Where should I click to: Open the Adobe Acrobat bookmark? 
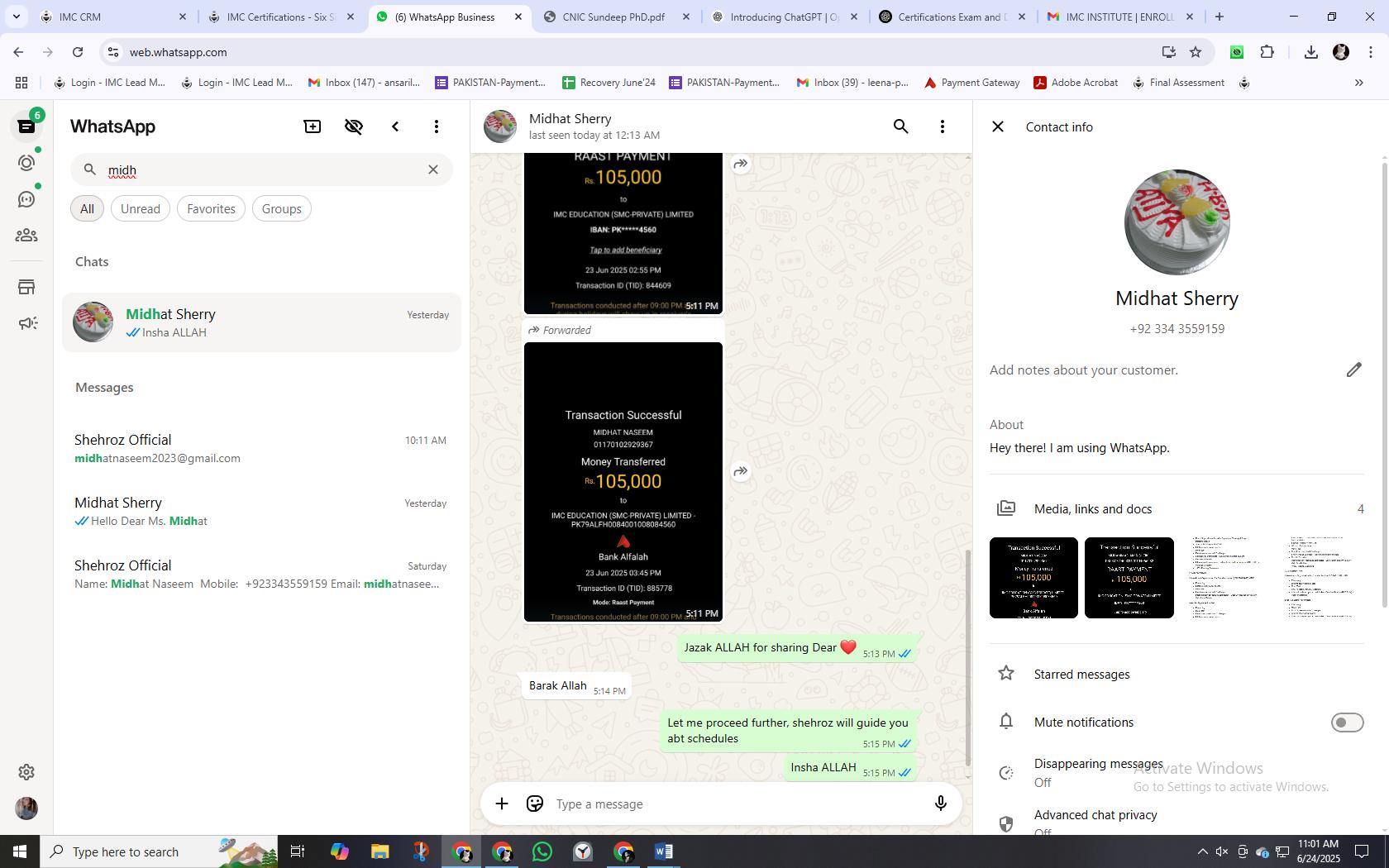[x=1076, y=83]
